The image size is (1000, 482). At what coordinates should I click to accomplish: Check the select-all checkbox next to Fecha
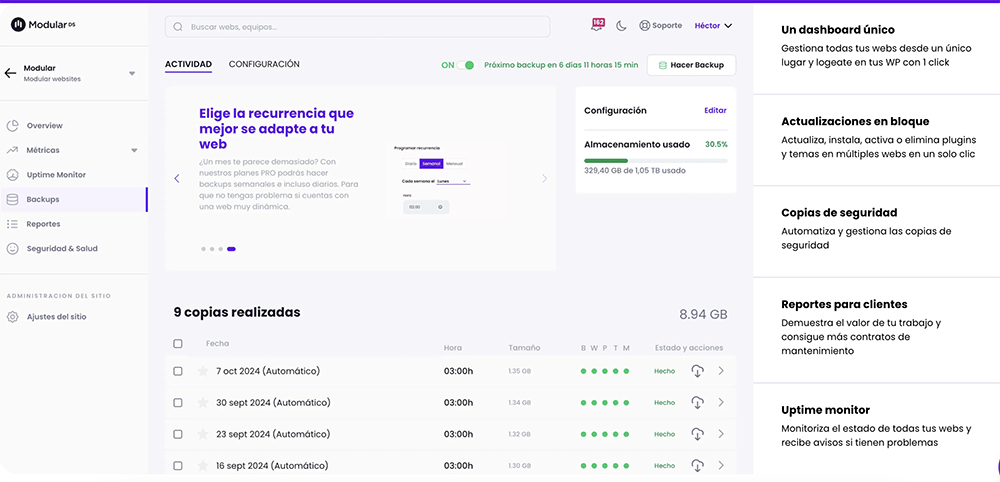coord(178,344)
